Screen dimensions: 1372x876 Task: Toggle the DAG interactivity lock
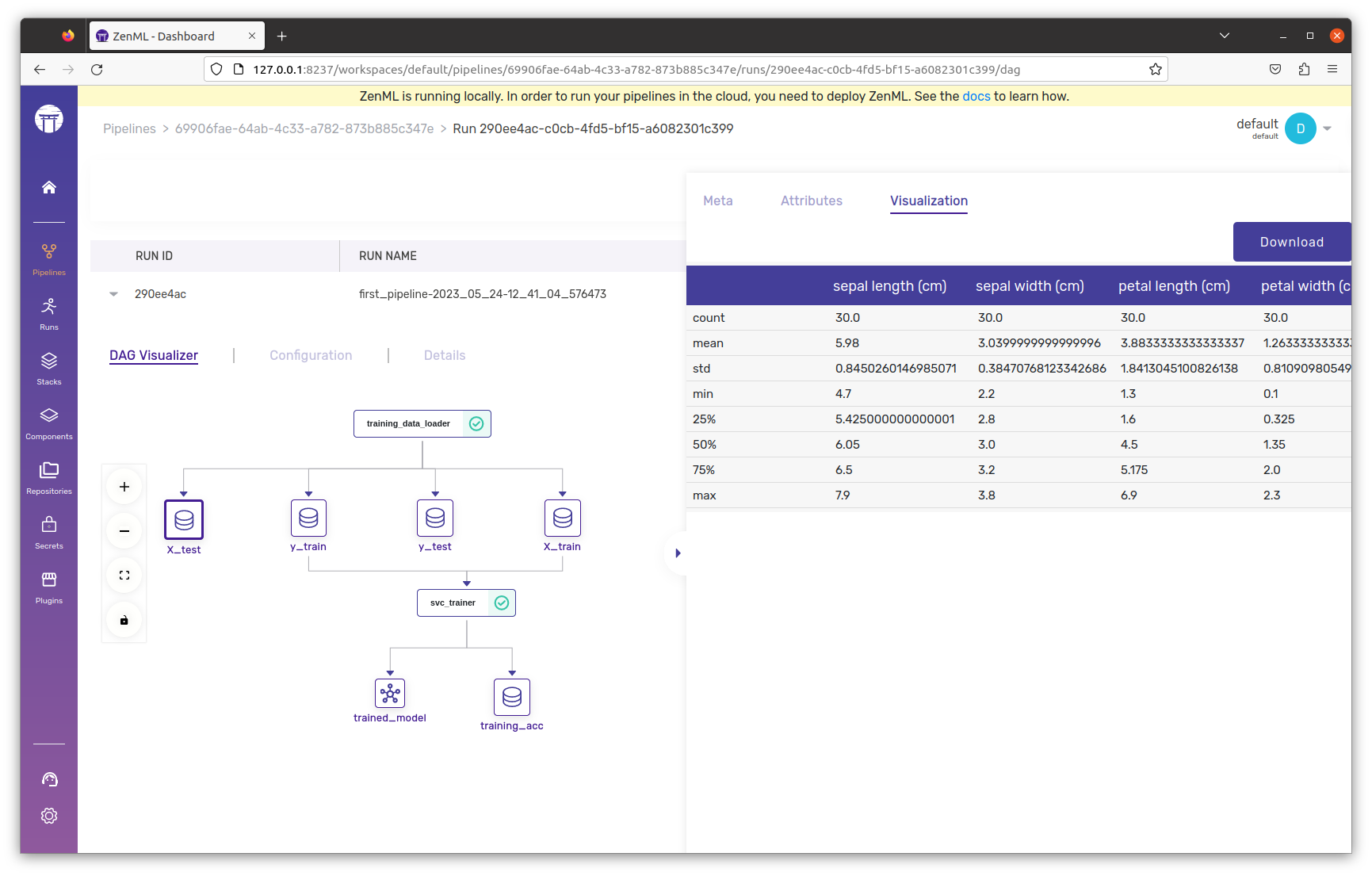click(124, 620)
